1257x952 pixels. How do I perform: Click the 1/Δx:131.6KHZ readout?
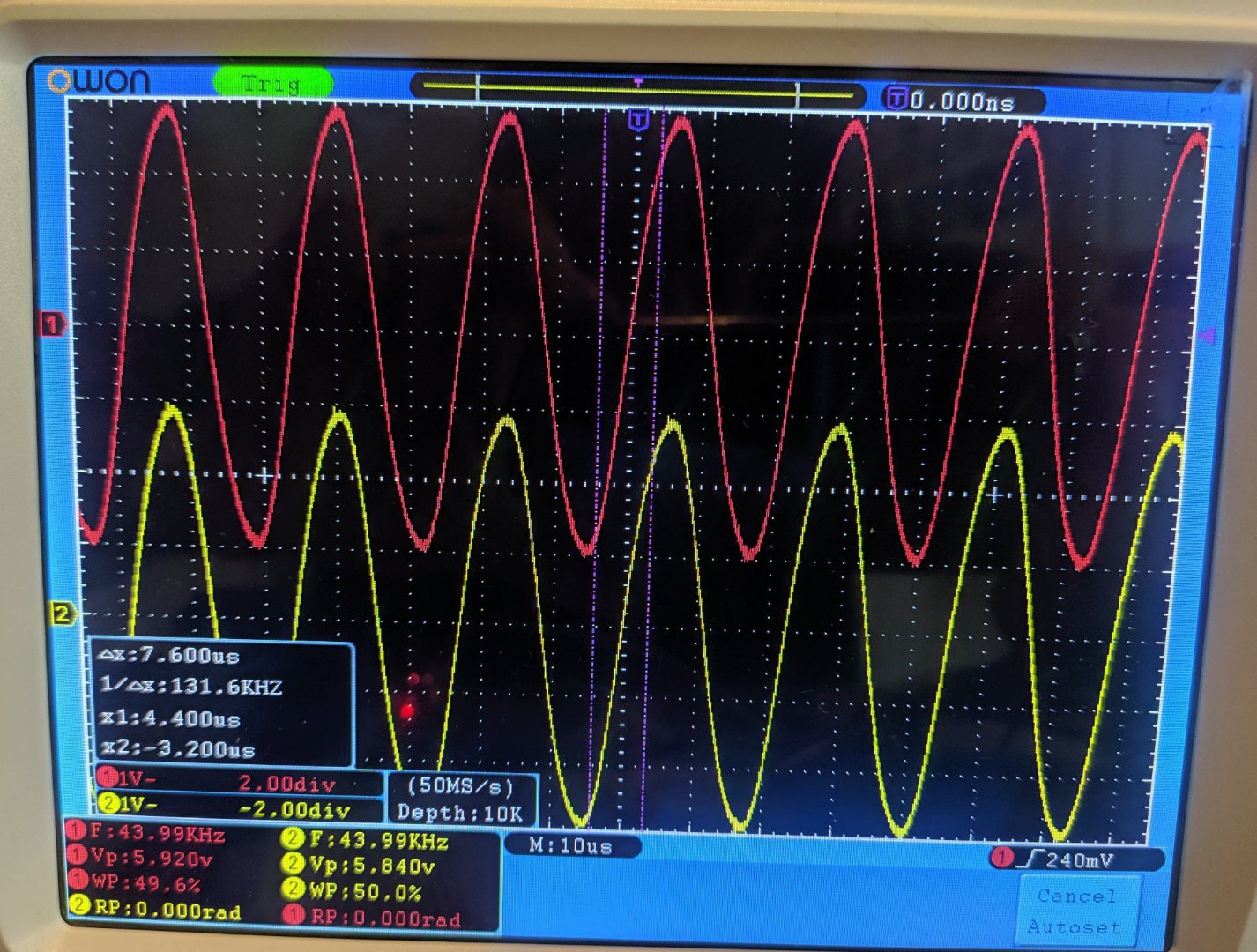[x=191, y=687]
